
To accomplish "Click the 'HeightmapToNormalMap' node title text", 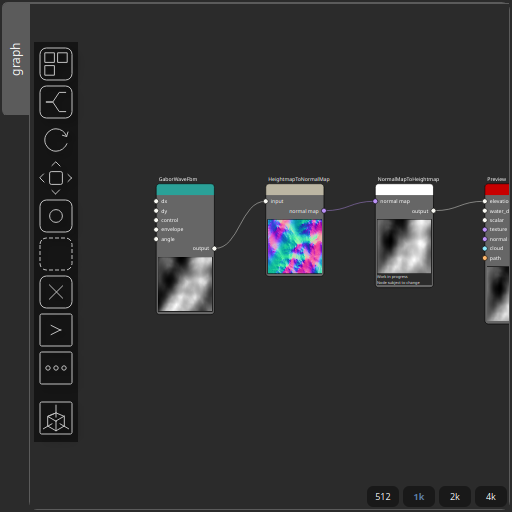I will pyautogui.click(x=299, y=179).
